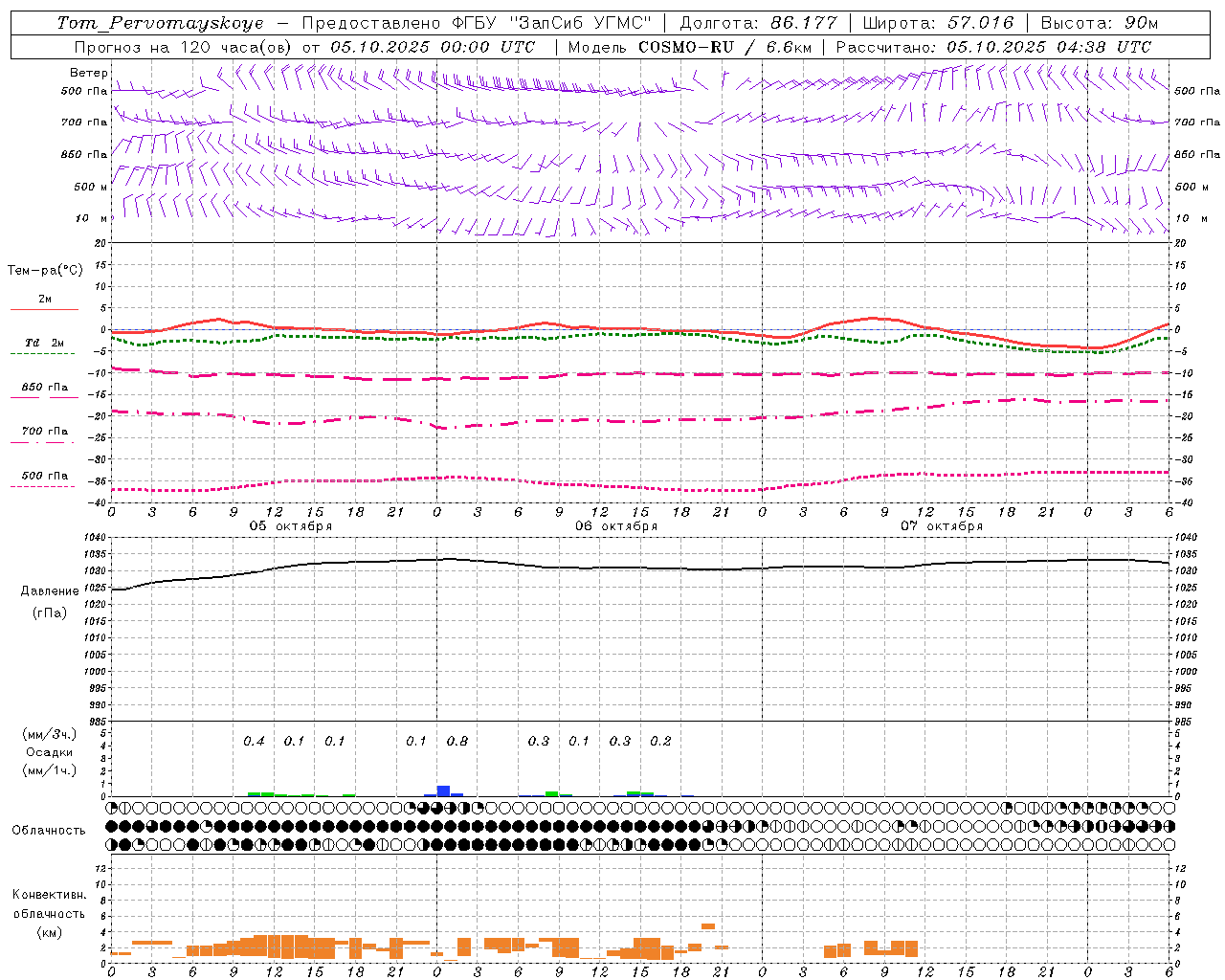This screenshot has width=1225, height=980.
Task: Click the '07 октября' date label
Action: [942, 526]
